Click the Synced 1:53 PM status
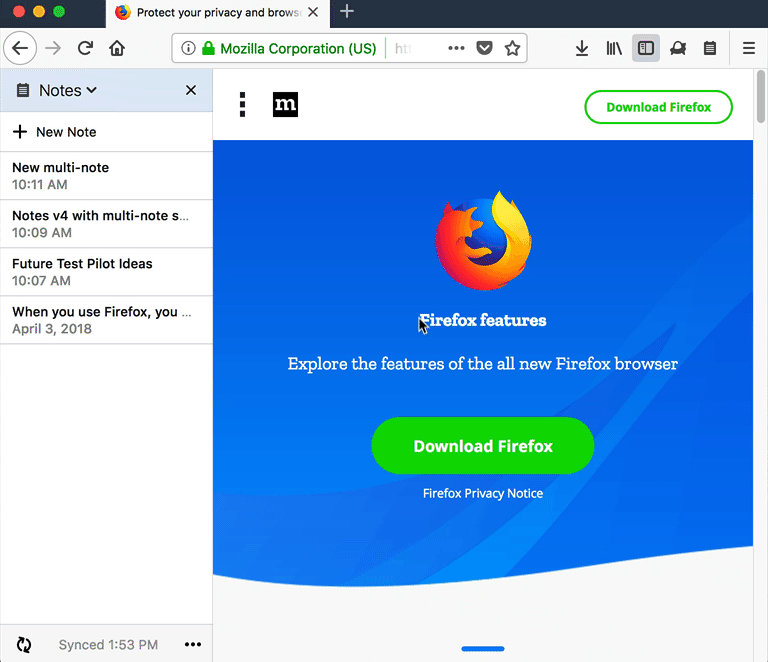768x662 pixels. (108, 645)
